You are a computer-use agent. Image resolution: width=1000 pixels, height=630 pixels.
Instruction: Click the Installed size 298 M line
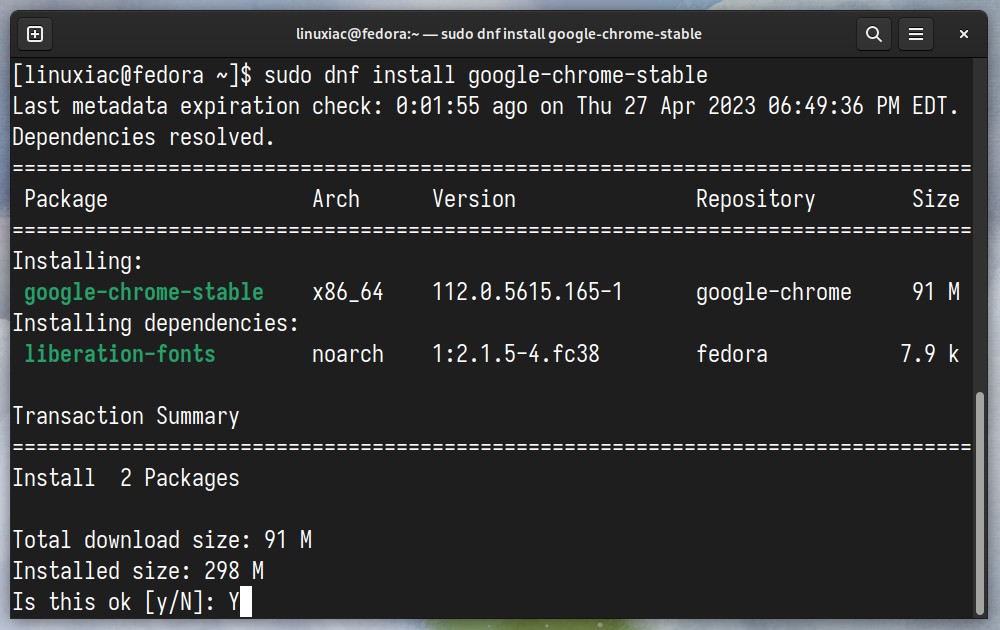pos(138,571)
